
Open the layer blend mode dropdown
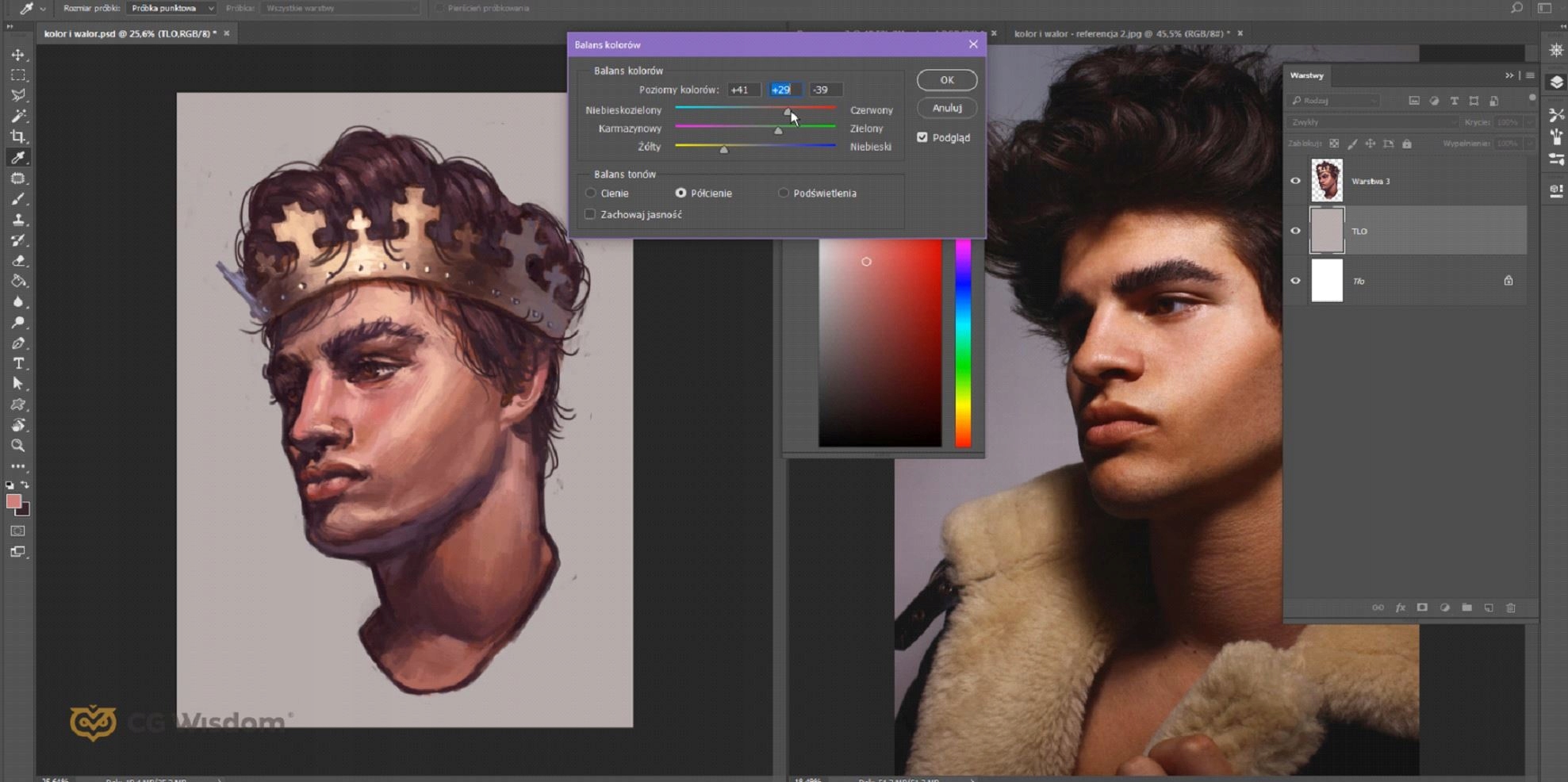point(1372,122)
